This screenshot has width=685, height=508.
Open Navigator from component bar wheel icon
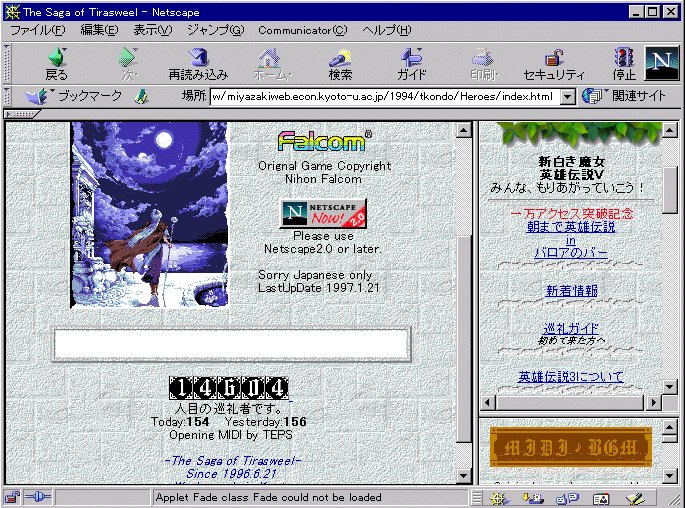pyautogui.click(x=498, y=498)
